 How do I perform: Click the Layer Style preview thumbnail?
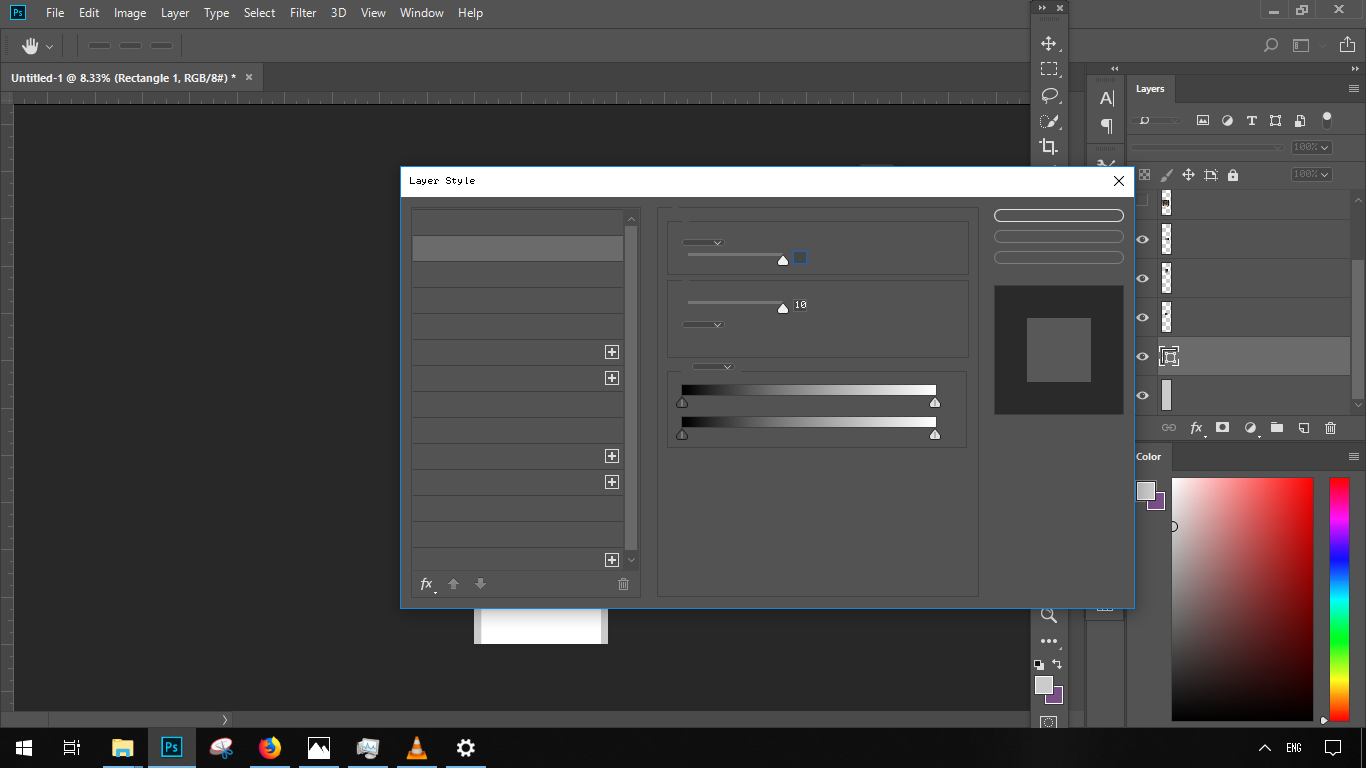(x=1059, y=350)
